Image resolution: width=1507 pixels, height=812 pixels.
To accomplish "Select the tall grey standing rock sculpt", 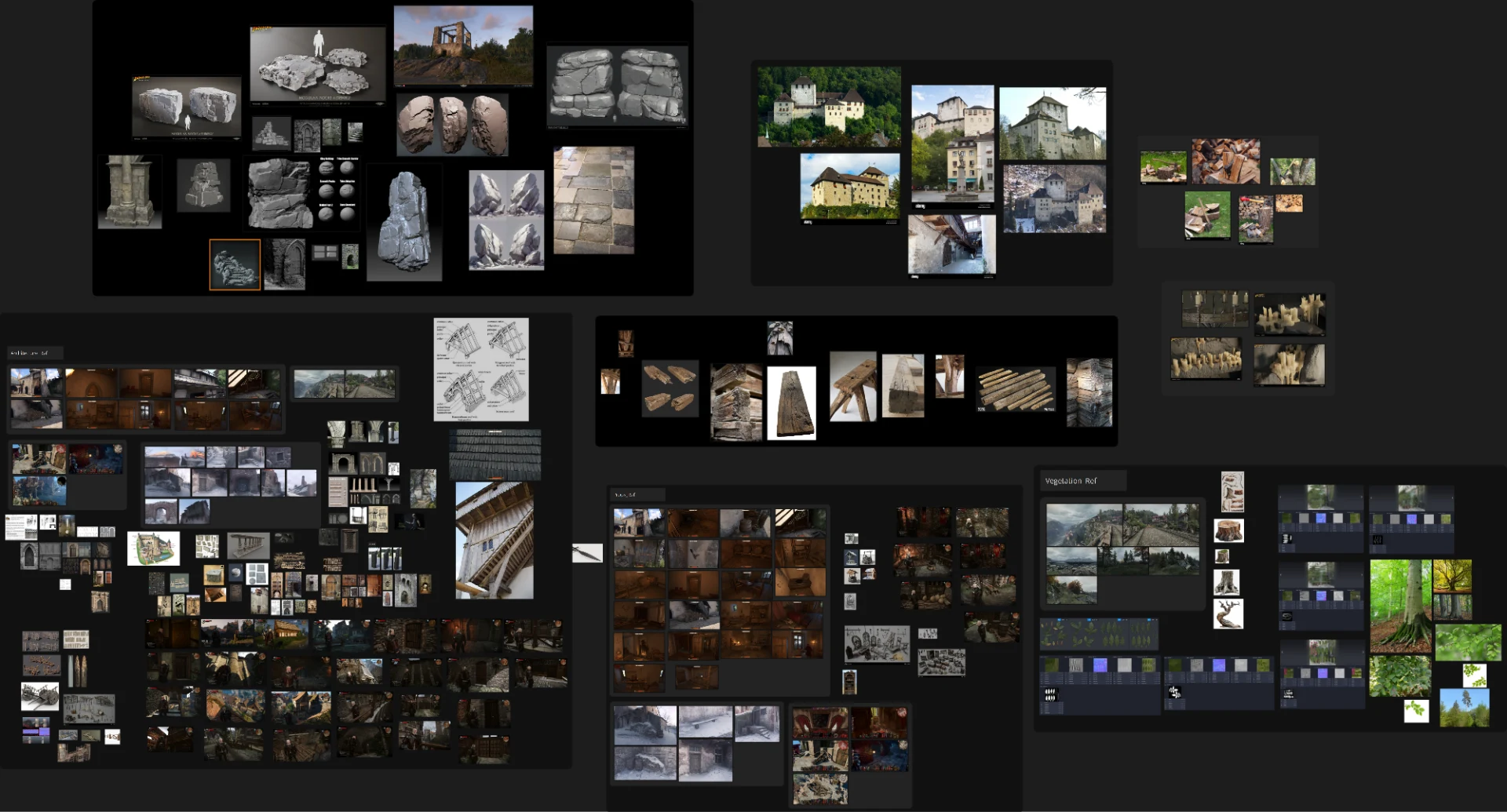I will (x=404, y=222).
